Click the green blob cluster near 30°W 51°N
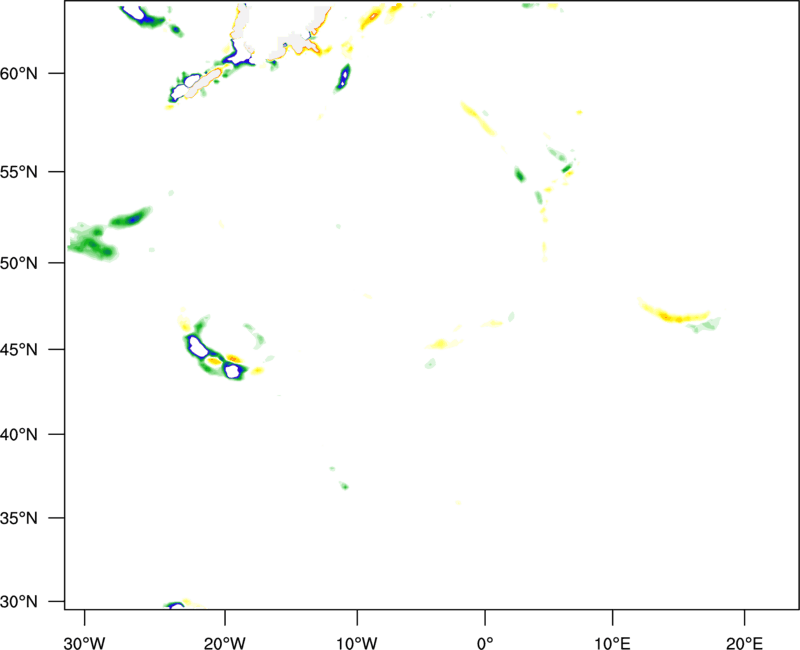 point(93,242)
